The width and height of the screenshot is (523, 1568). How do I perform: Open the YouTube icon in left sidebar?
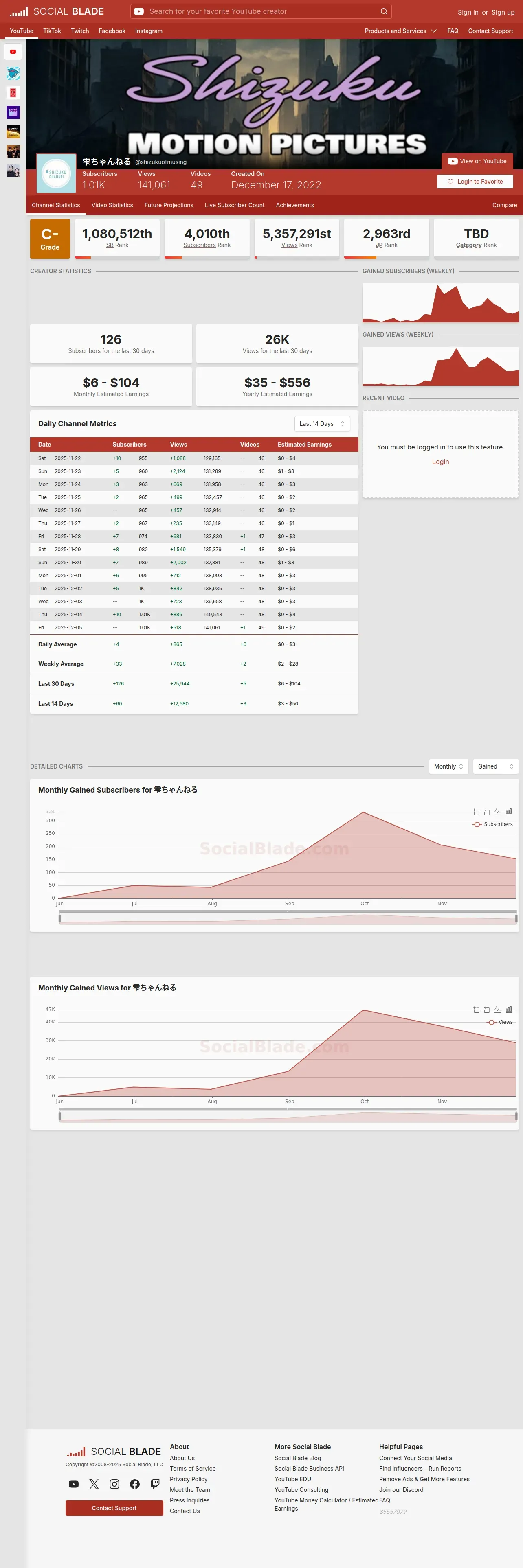point(13,52)
